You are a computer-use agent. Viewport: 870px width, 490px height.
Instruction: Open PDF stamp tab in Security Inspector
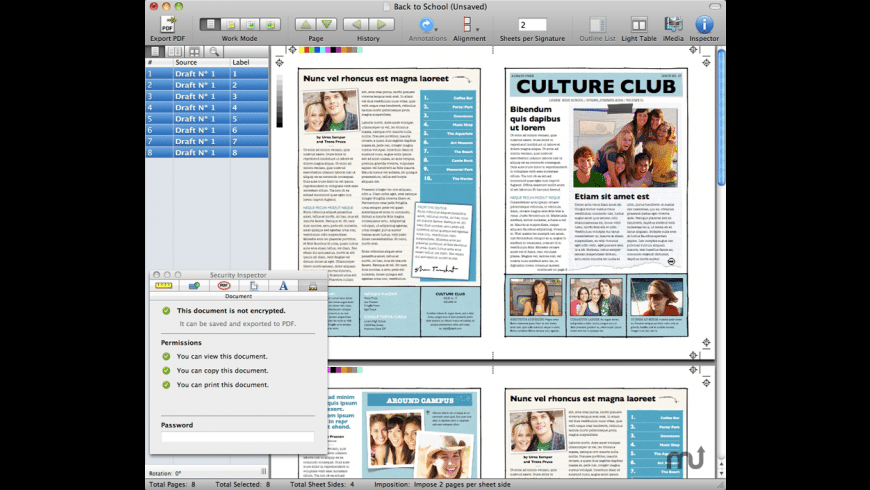coord(224,286)
